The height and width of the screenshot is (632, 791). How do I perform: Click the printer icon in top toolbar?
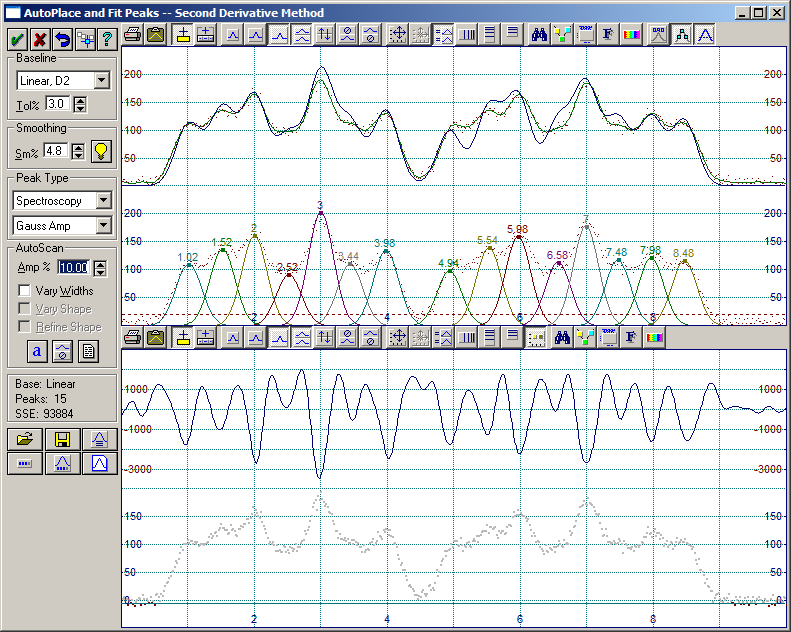[133, 35]
